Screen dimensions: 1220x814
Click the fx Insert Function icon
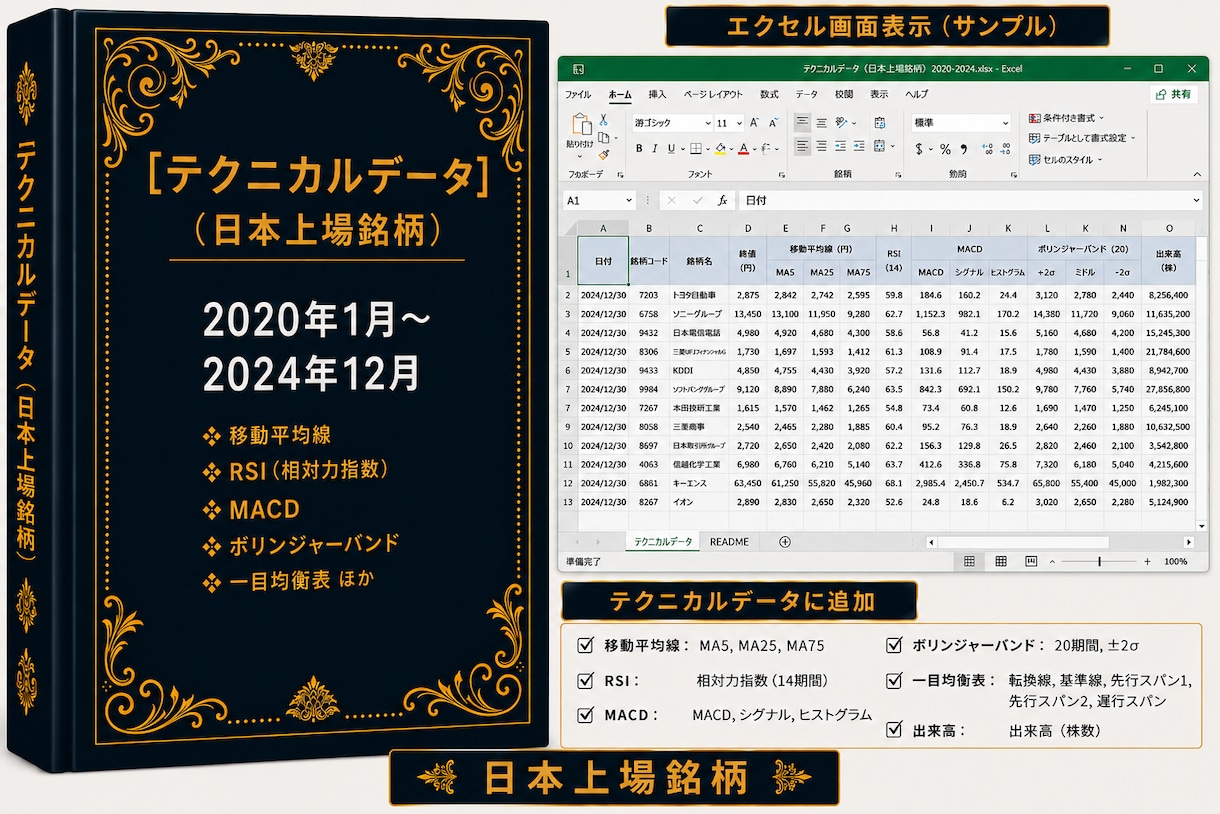click(x=722, y=200)
